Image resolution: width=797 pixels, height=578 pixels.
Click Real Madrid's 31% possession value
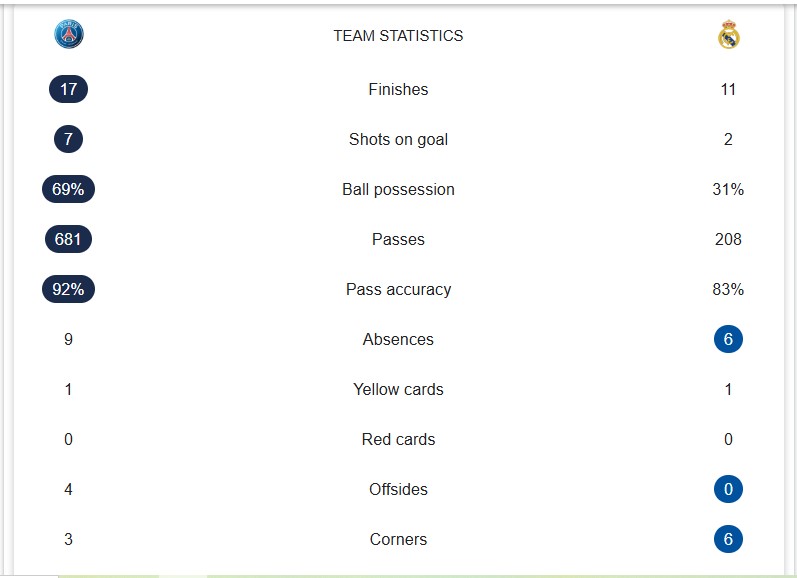(728, 189)
